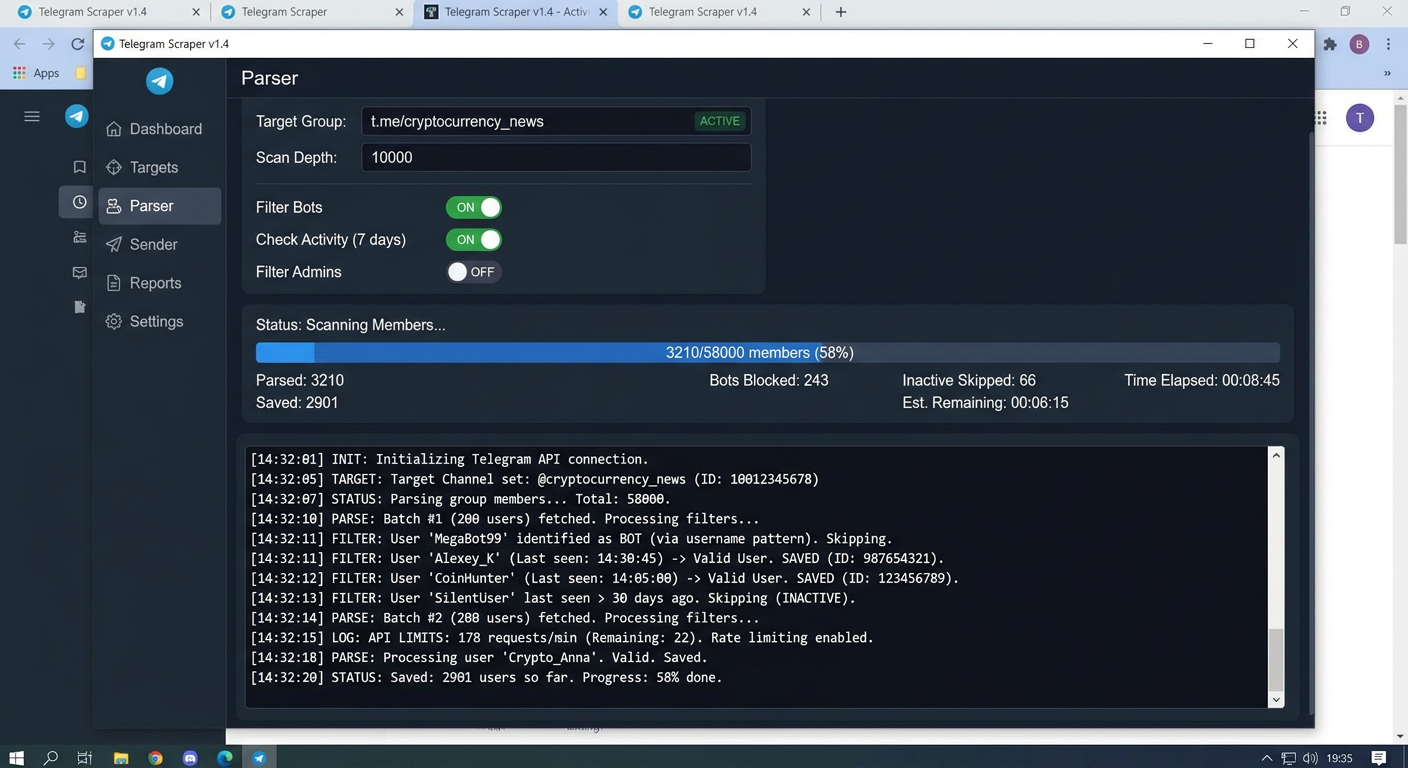Image resolution: width=1408 pixels, height=768 pixels.
Task: Click the 'Crypto_Anna' parse log line
Action: coord(479,658)
